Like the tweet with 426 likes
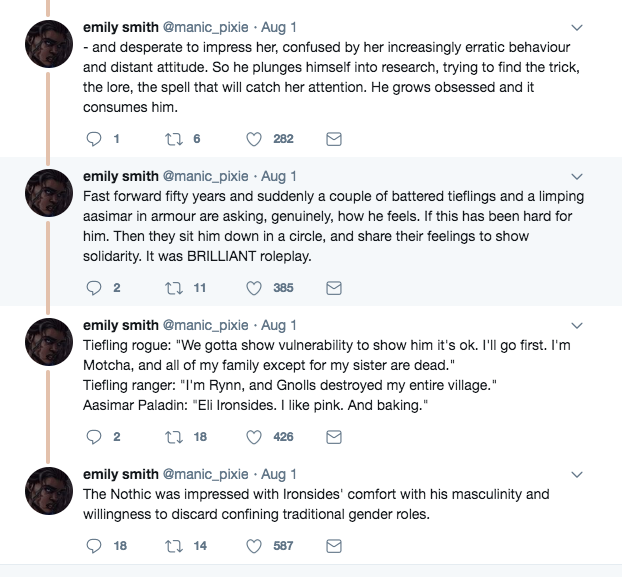 [x=254, y=436]
